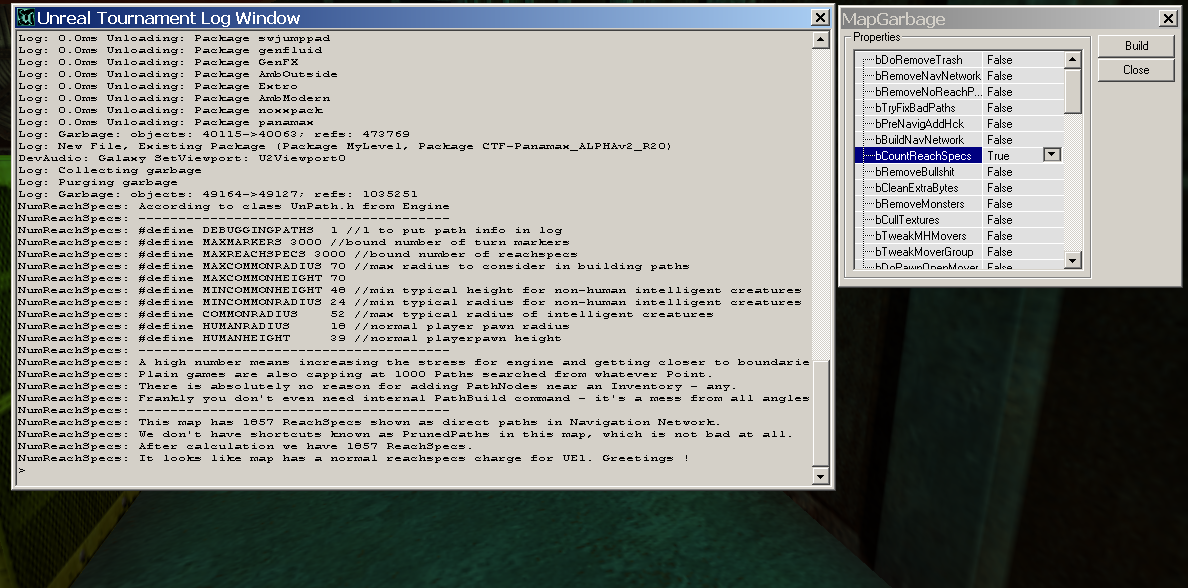Click the '#define MAXREACHSPECS 3000' log line
Screen dimensions: 1188x588
297,255
